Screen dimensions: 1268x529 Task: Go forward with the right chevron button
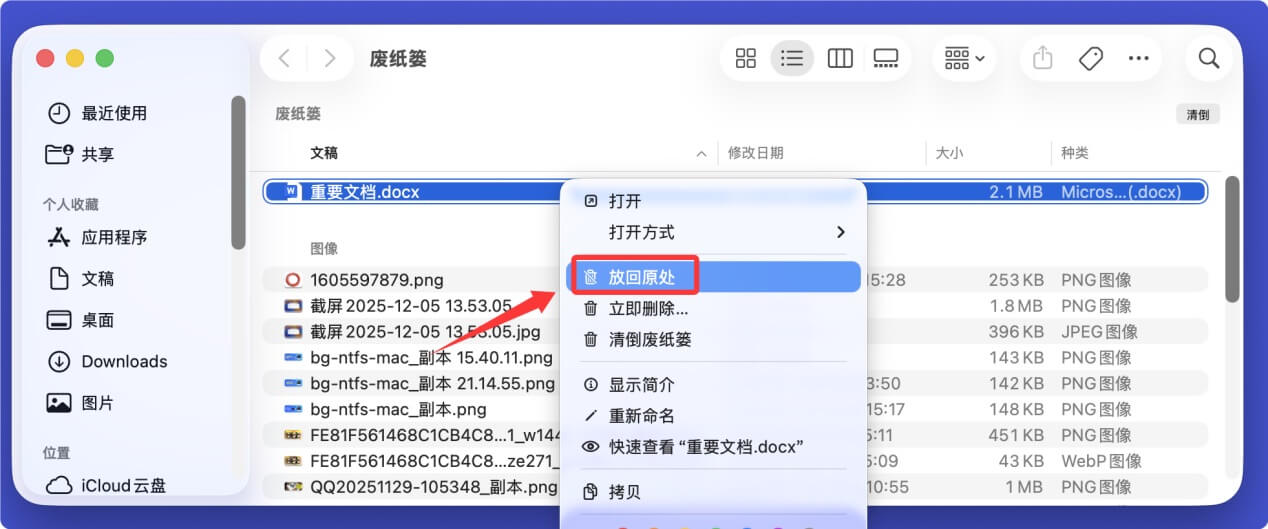[x=330, y=58]
